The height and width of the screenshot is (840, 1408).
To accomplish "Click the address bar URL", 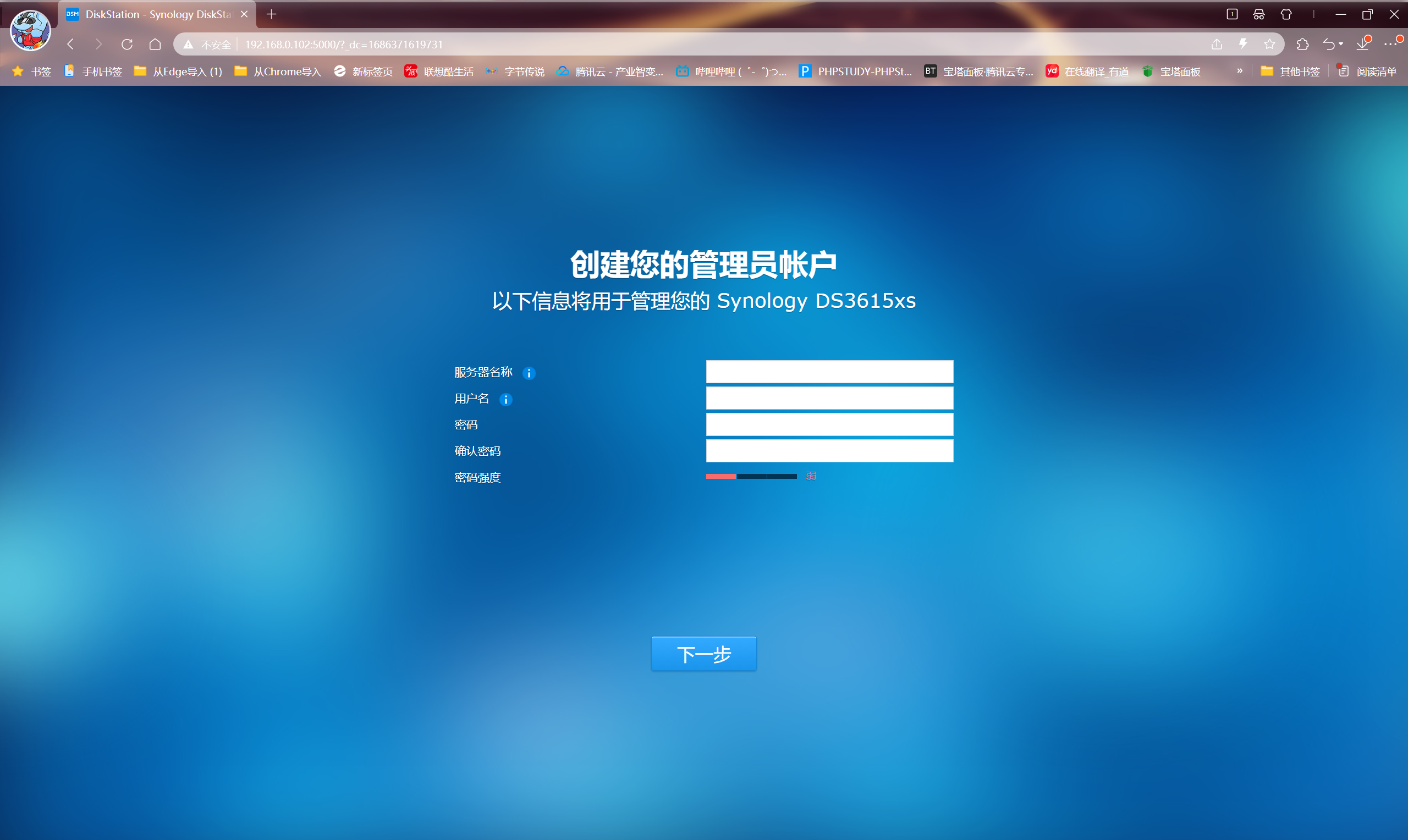I will [344, 44].
